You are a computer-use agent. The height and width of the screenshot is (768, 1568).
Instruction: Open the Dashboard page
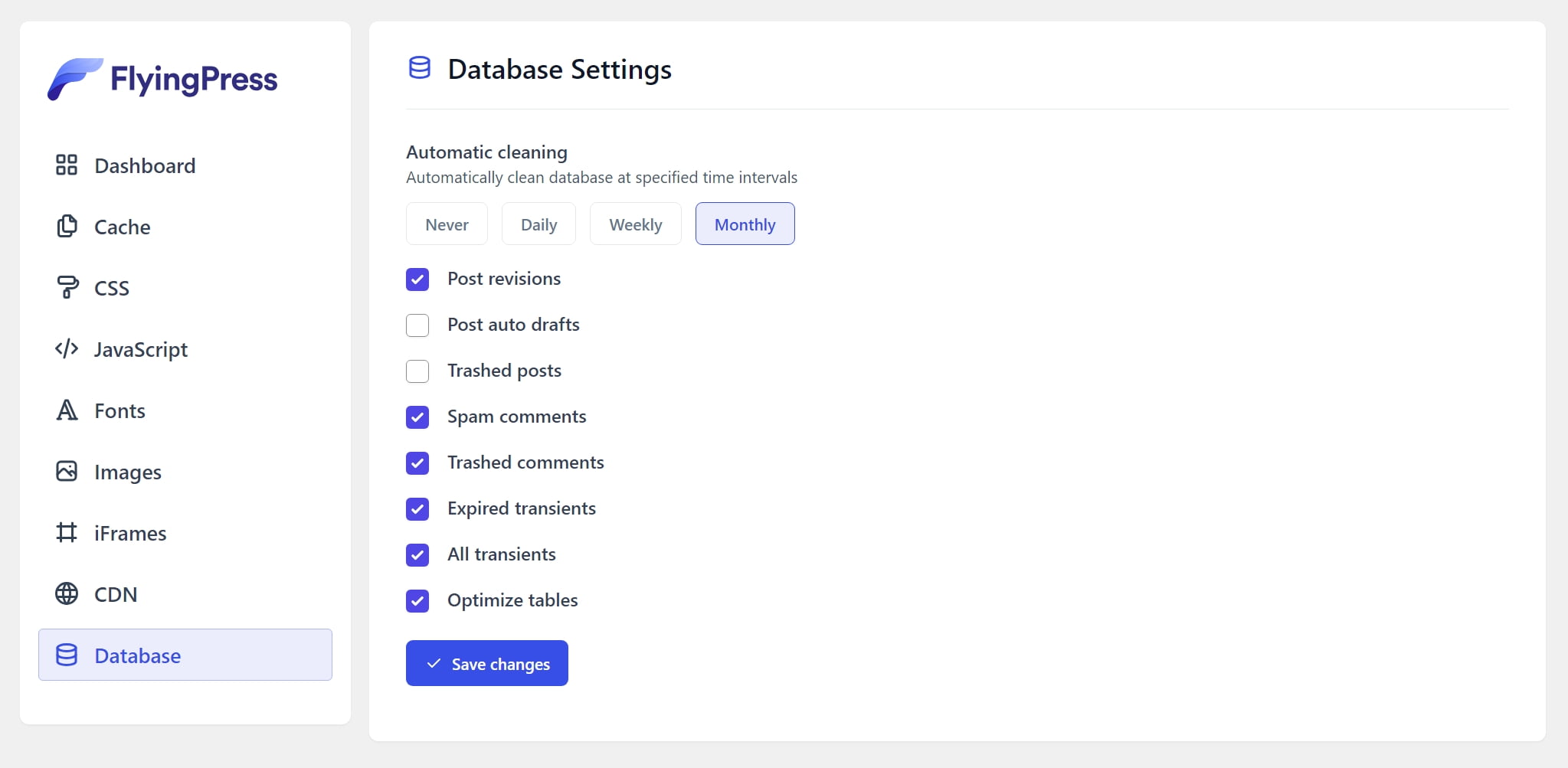(185, 165)
